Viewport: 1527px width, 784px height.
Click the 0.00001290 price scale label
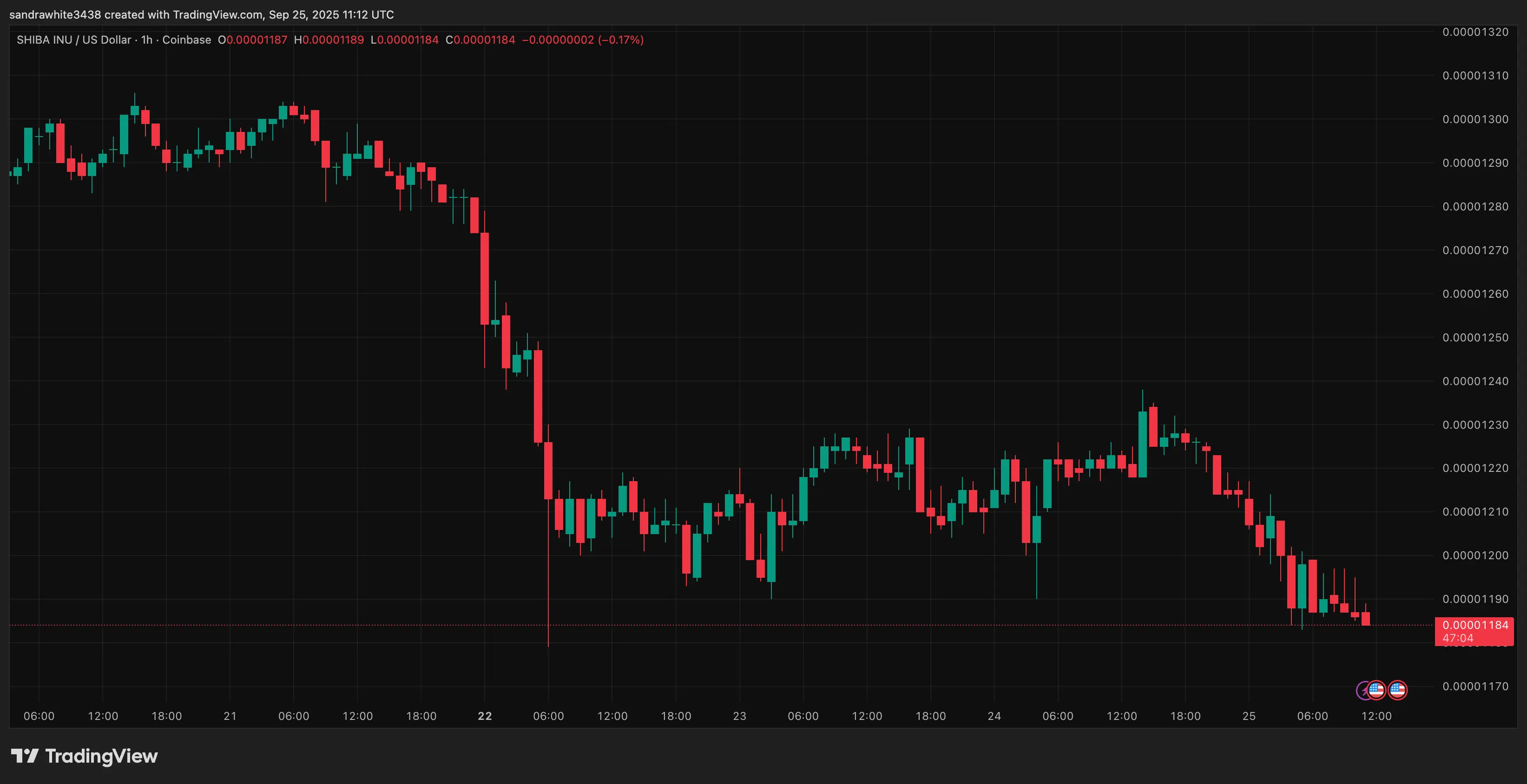[x=1475, y=163]
